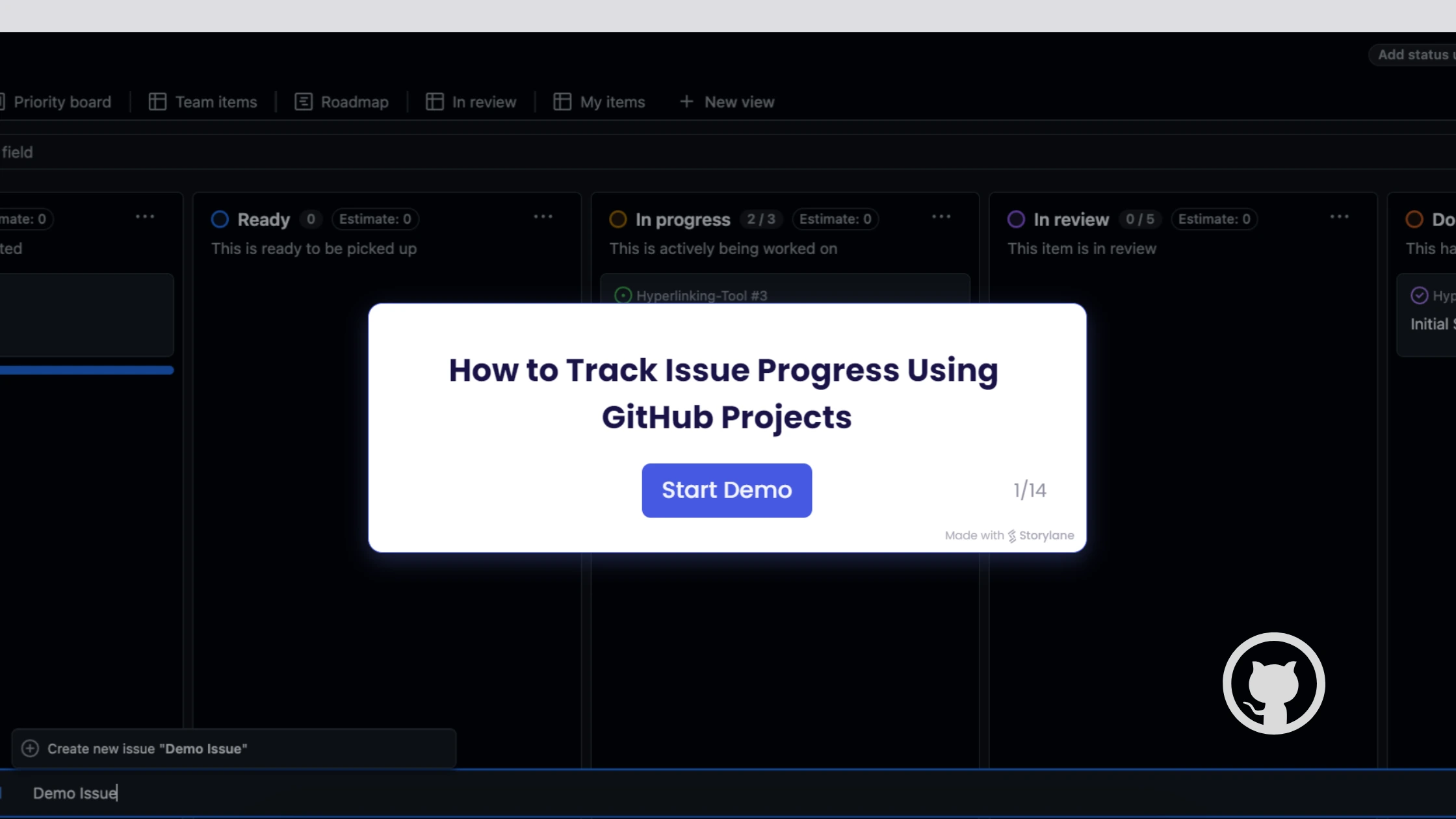Click the plus icon next to New view
The height and width of the screenshot is (819, 1456).
point(686,101)
